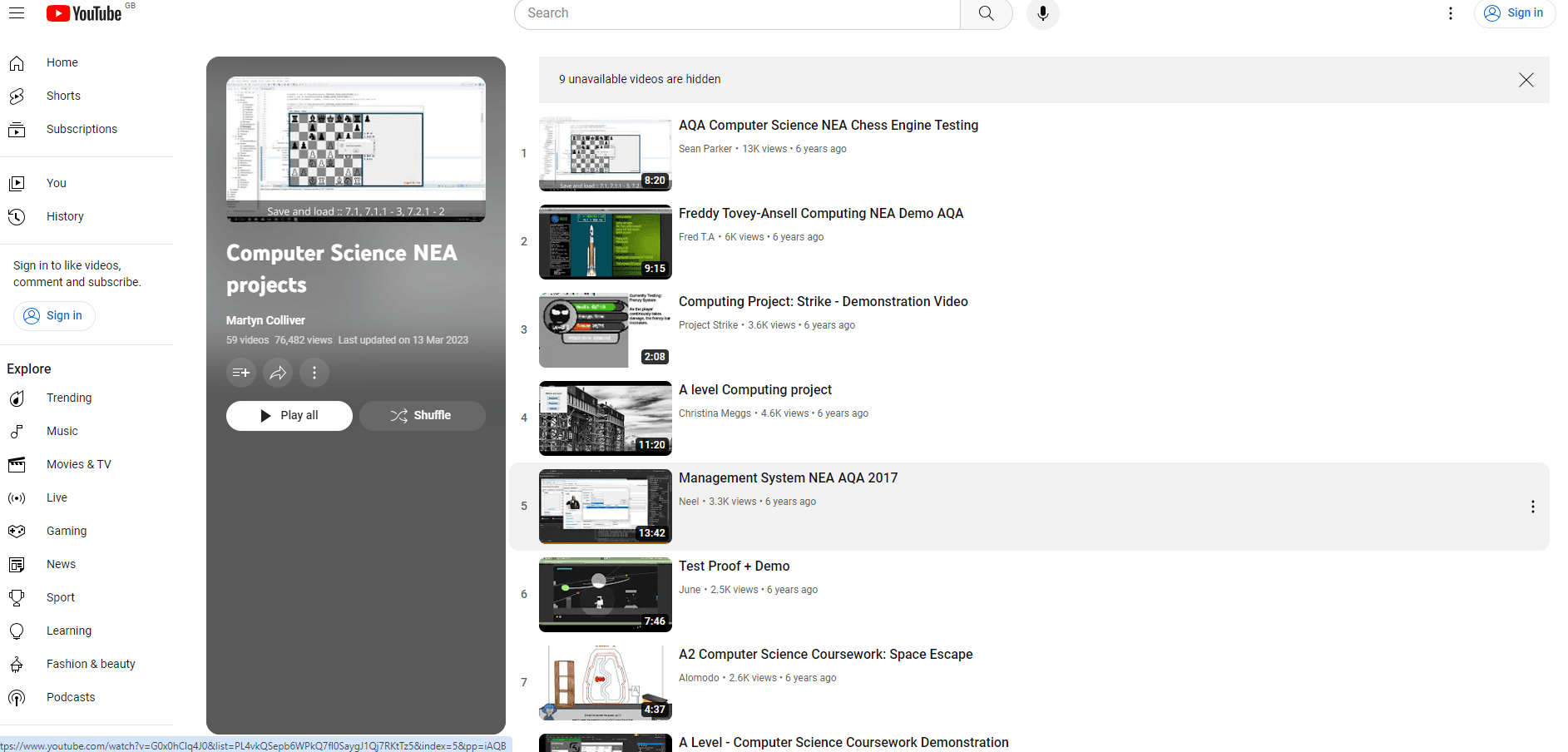The width and height of the screenshot is (1568, 752).
Task: Click the search magnifier button
Action: [x=986, y=13]
